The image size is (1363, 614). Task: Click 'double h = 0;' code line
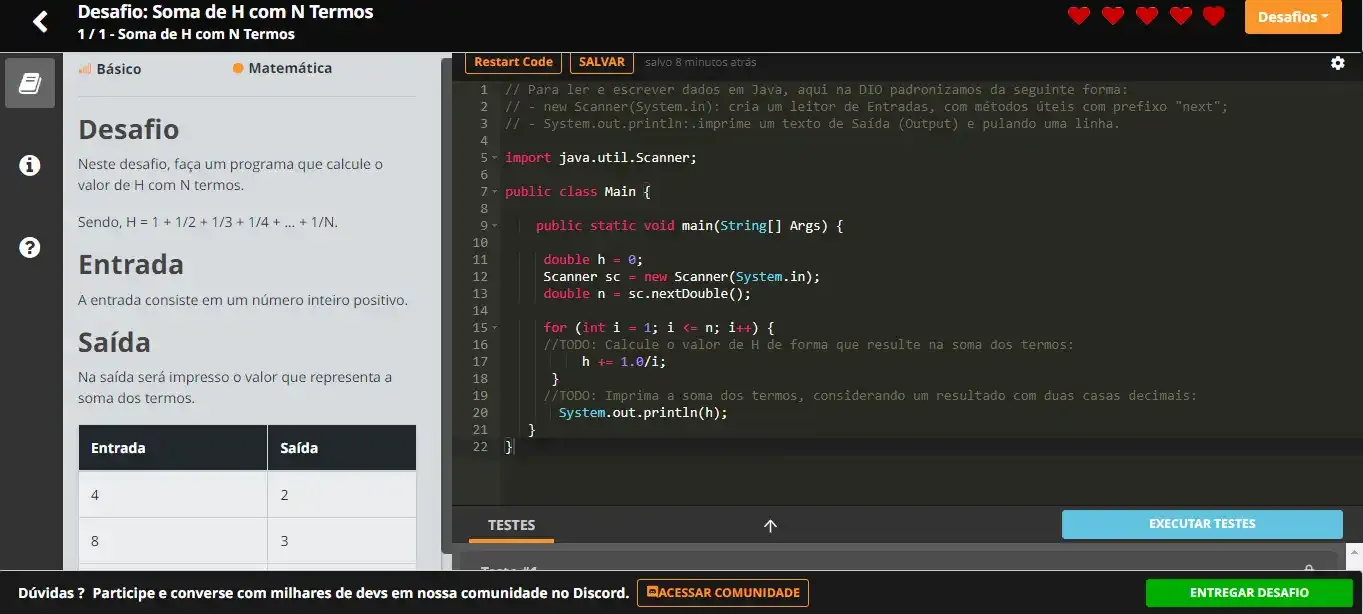593,260
